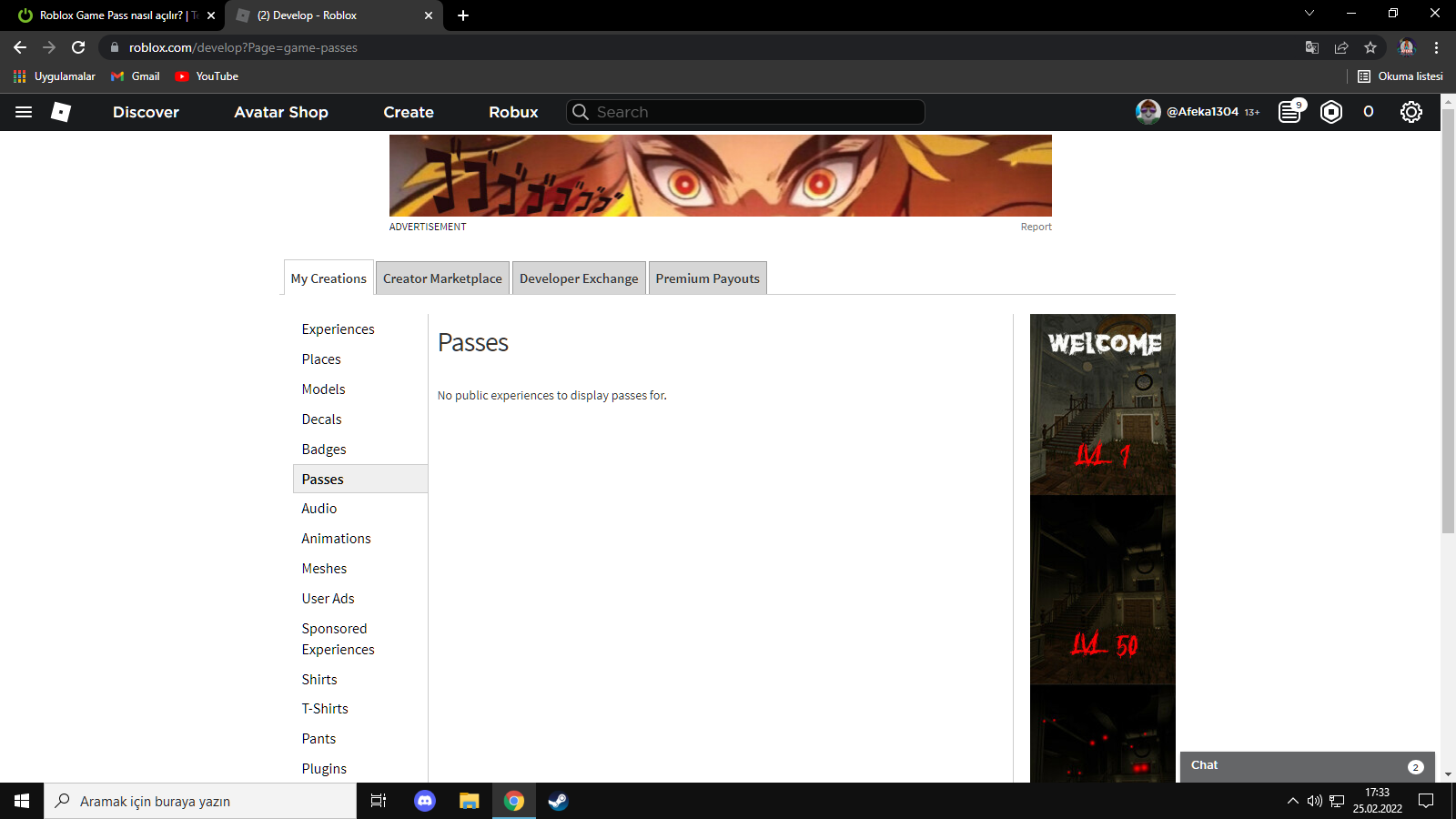
Task: Open the Windows Start menu
Action: [22, 801]
